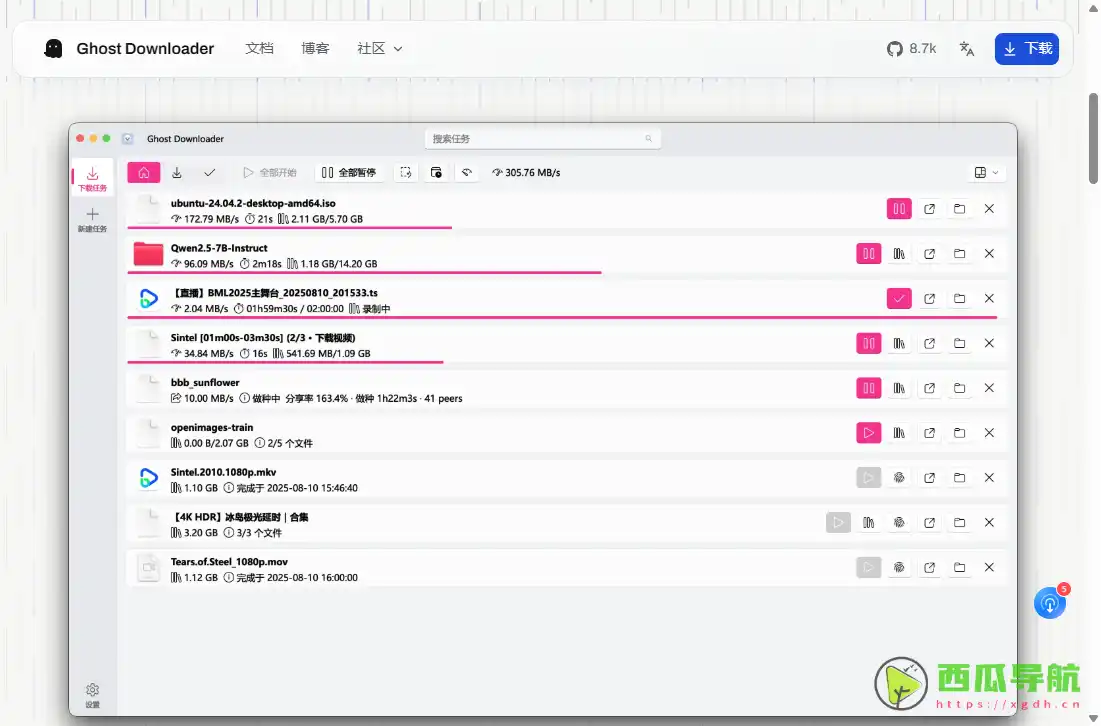Click the red folder thumbnail of Qwen2.5-7B-Instruct
Screen dimensions: 1101x726
tap(148, 253)
